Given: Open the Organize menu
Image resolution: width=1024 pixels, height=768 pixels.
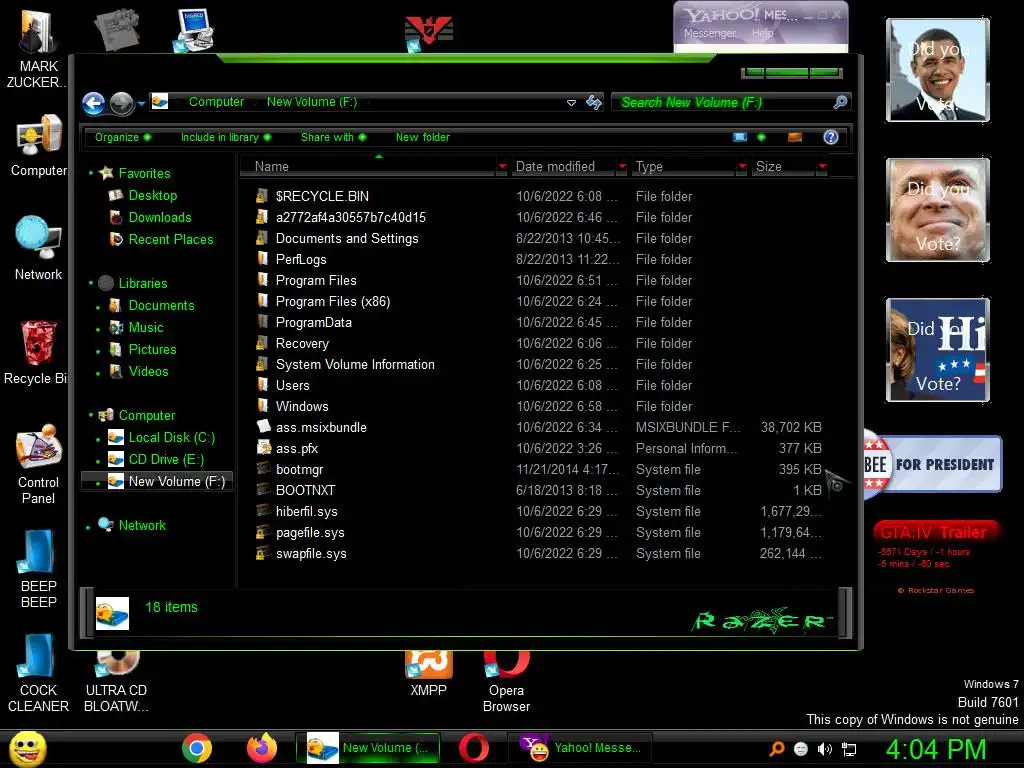Looking at the screenshot, I should [x=123, y=137].
